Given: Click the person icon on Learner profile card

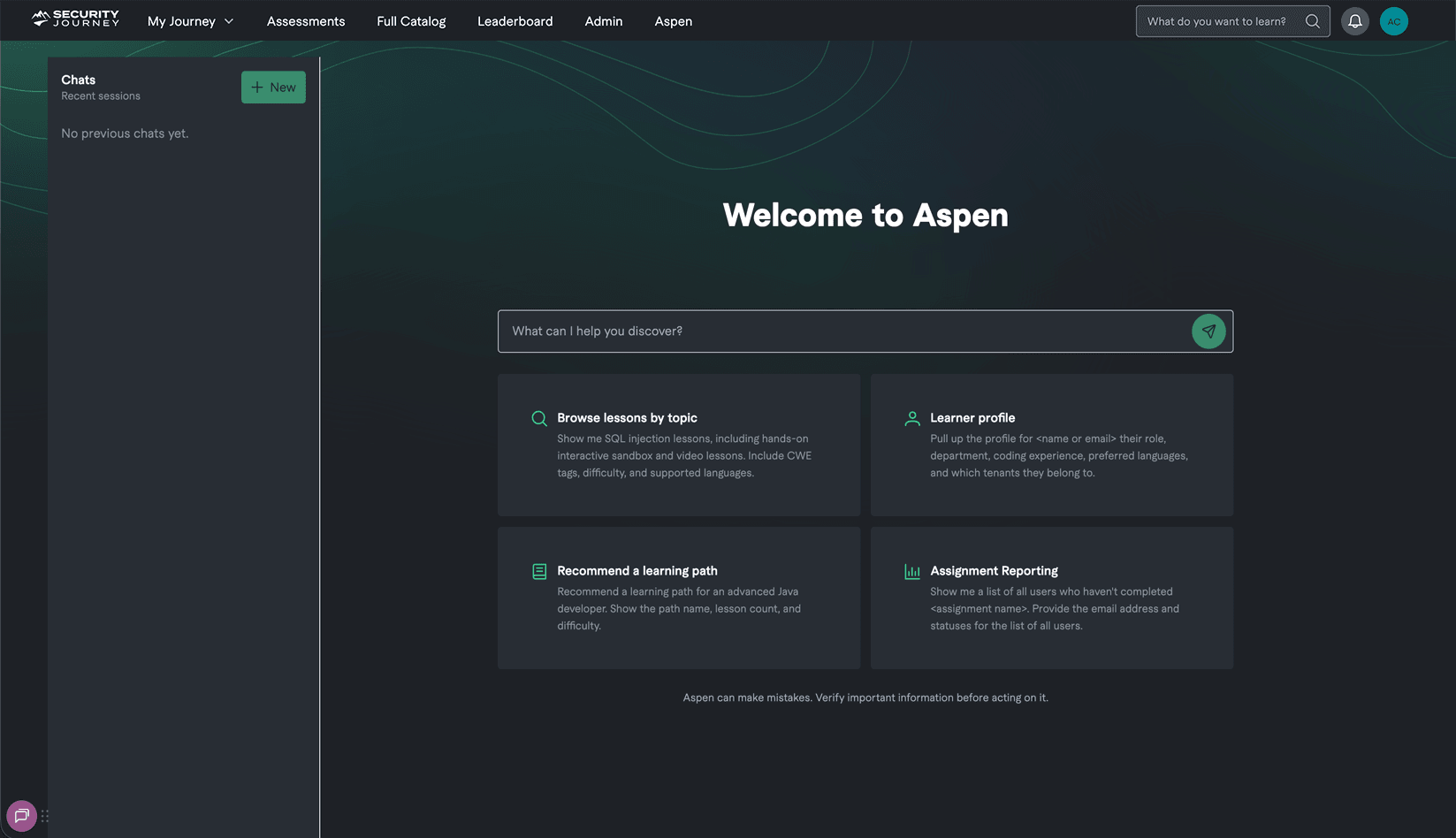Looking at the screenshot, I should [x=912, y=418].
